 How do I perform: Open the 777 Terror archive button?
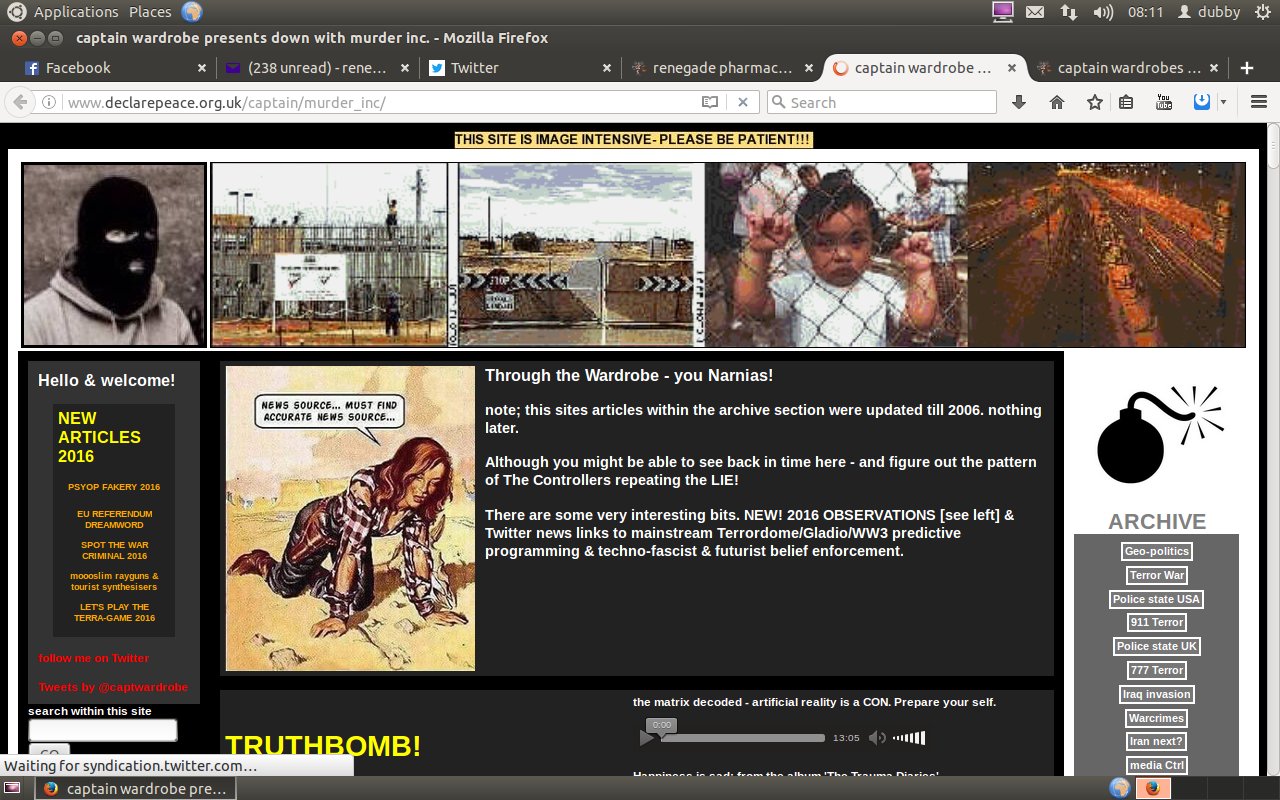(x=1156, y=670)
